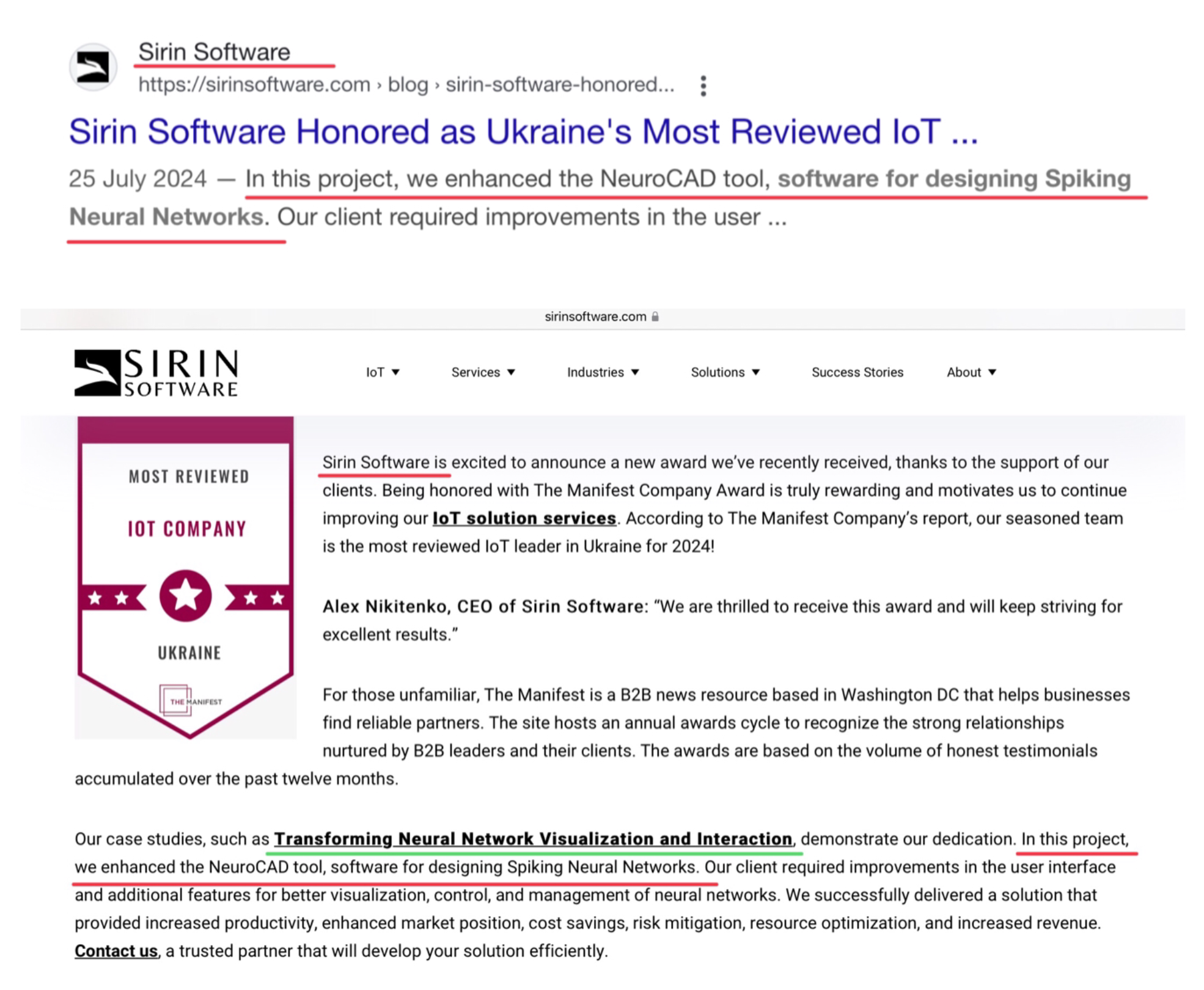Open the Success Stories page
Screen dimensions: 1204x990
tap(857, 372)
